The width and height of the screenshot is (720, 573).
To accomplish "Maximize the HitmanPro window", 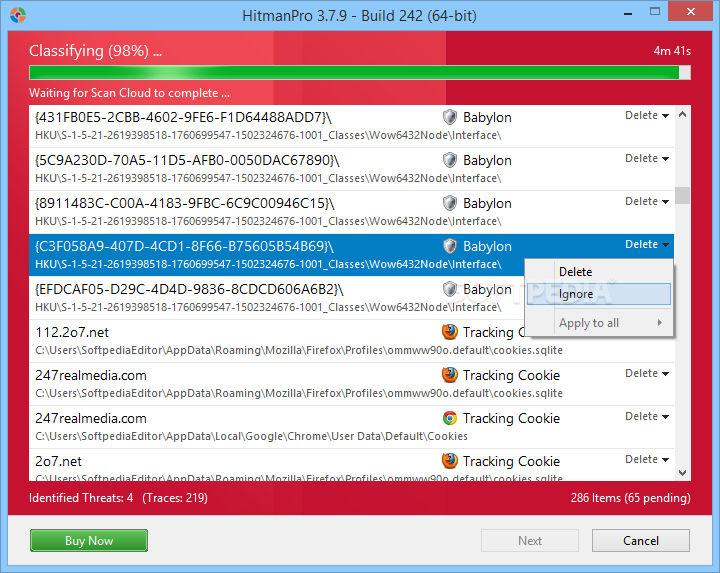I will pos(655,12).
